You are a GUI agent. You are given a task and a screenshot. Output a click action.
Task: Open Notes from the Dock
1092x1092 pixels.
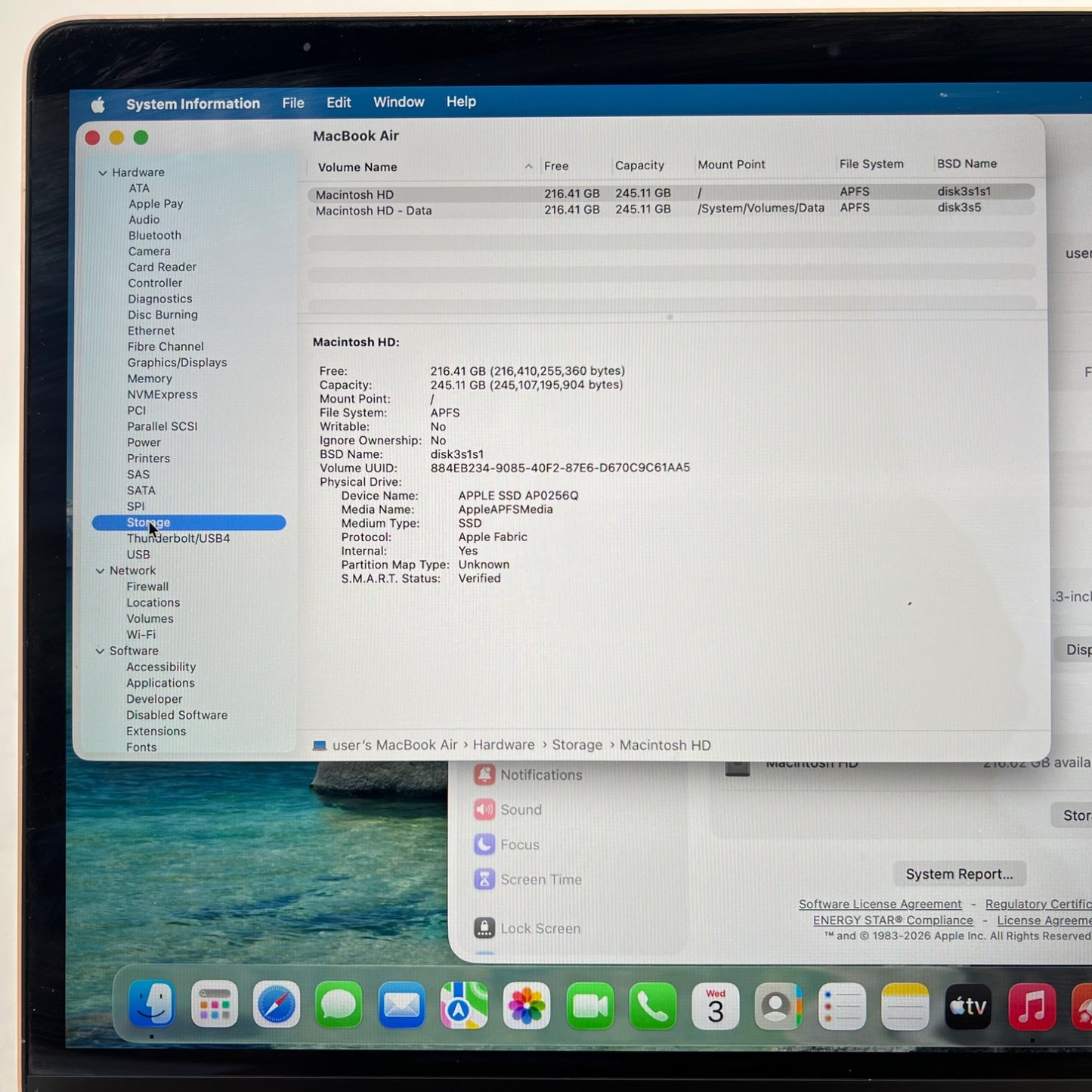[x=905, y=1007]
